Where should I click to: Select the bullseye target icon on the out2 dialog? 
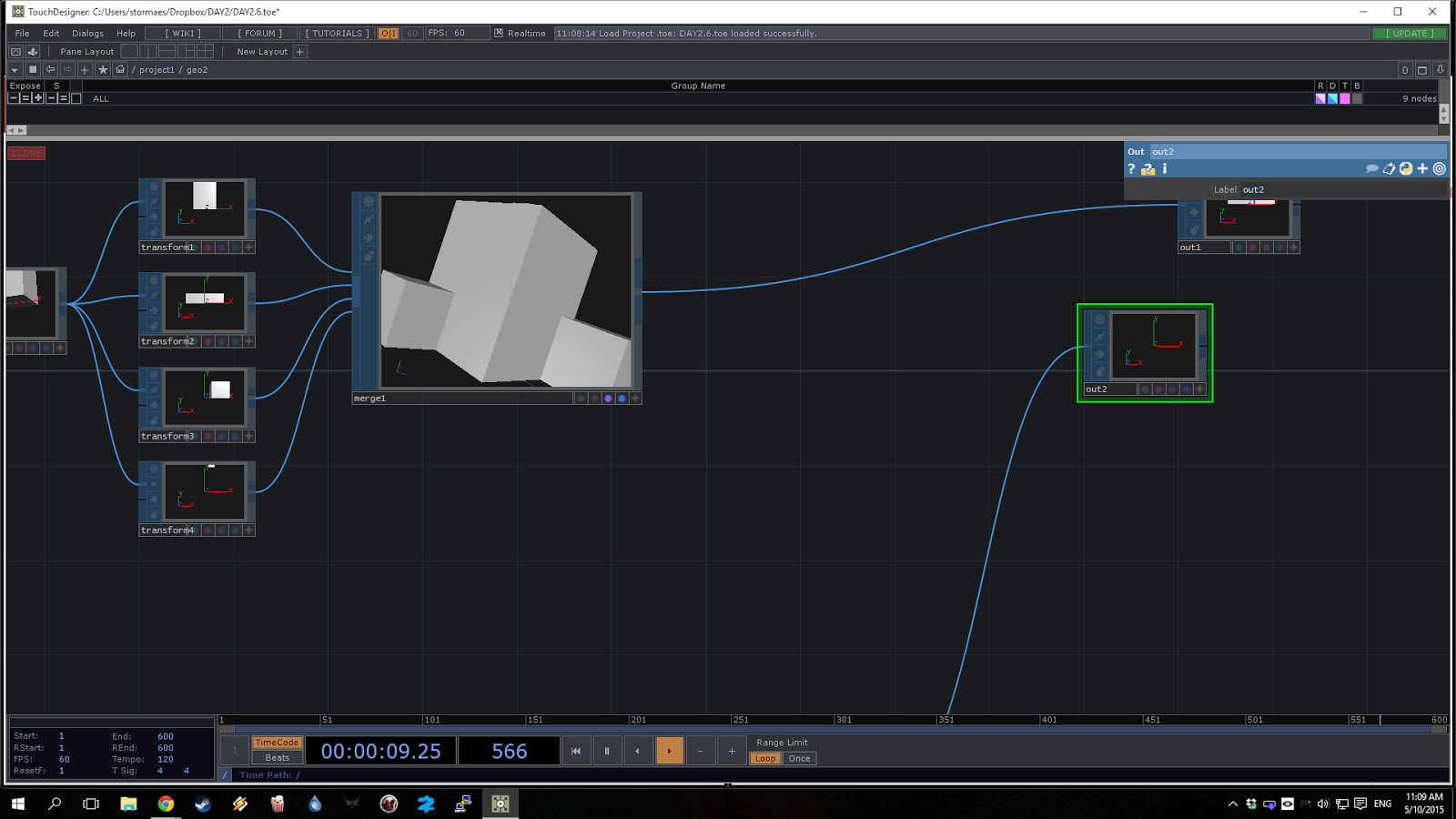point(1439,168)
